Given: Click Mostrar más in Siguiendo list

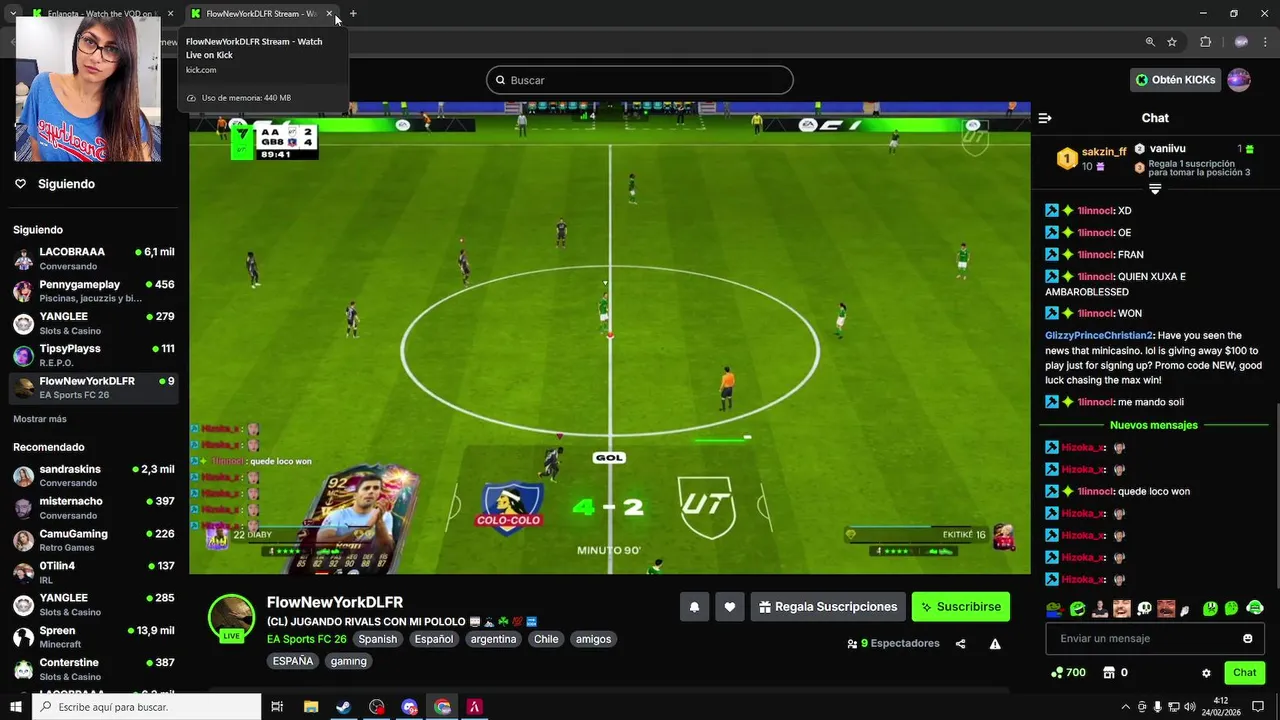Looking at the screenshot, I should pyautogui.click(x=40, y=419).
